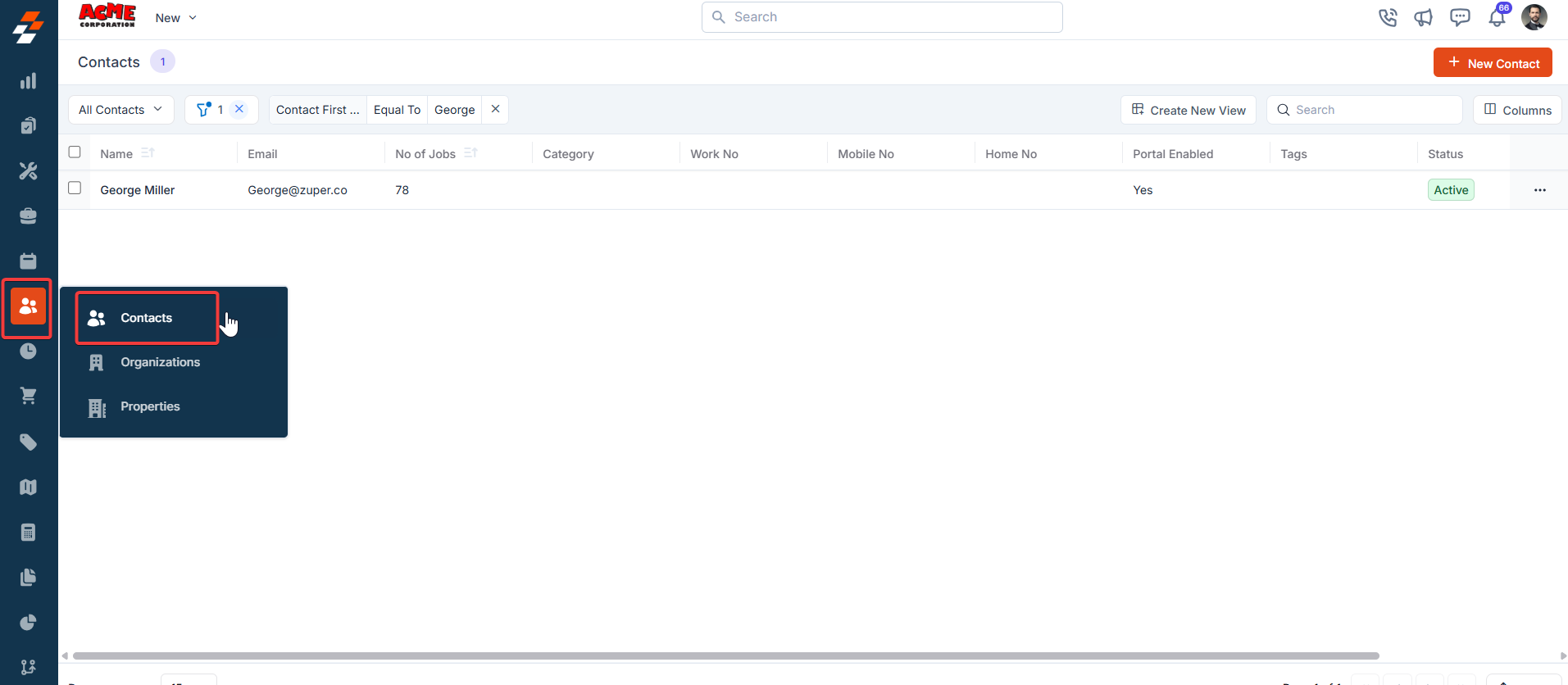The width and height of the screenshot is (1568, 685).
Task: Open the price tag sidebar icon
Action: click(28, 442)
